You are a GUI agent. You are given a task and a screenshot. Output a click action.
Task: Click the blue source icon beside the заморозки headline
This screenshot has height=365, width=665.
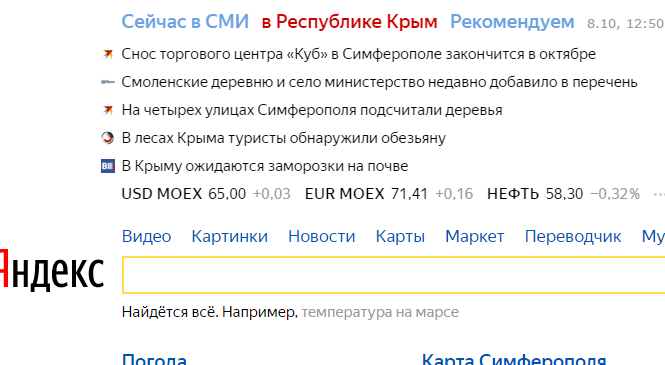click(108, 166)
